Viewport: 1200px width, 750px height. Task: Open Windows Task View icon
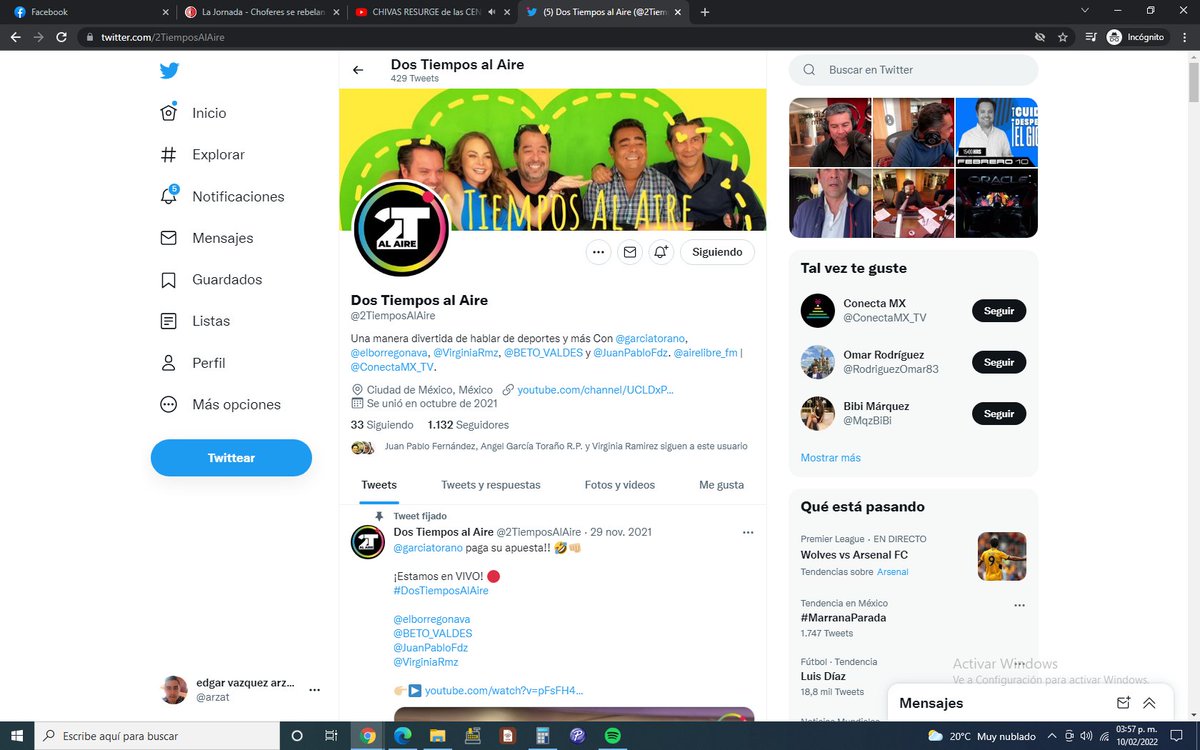pos(330,736)
